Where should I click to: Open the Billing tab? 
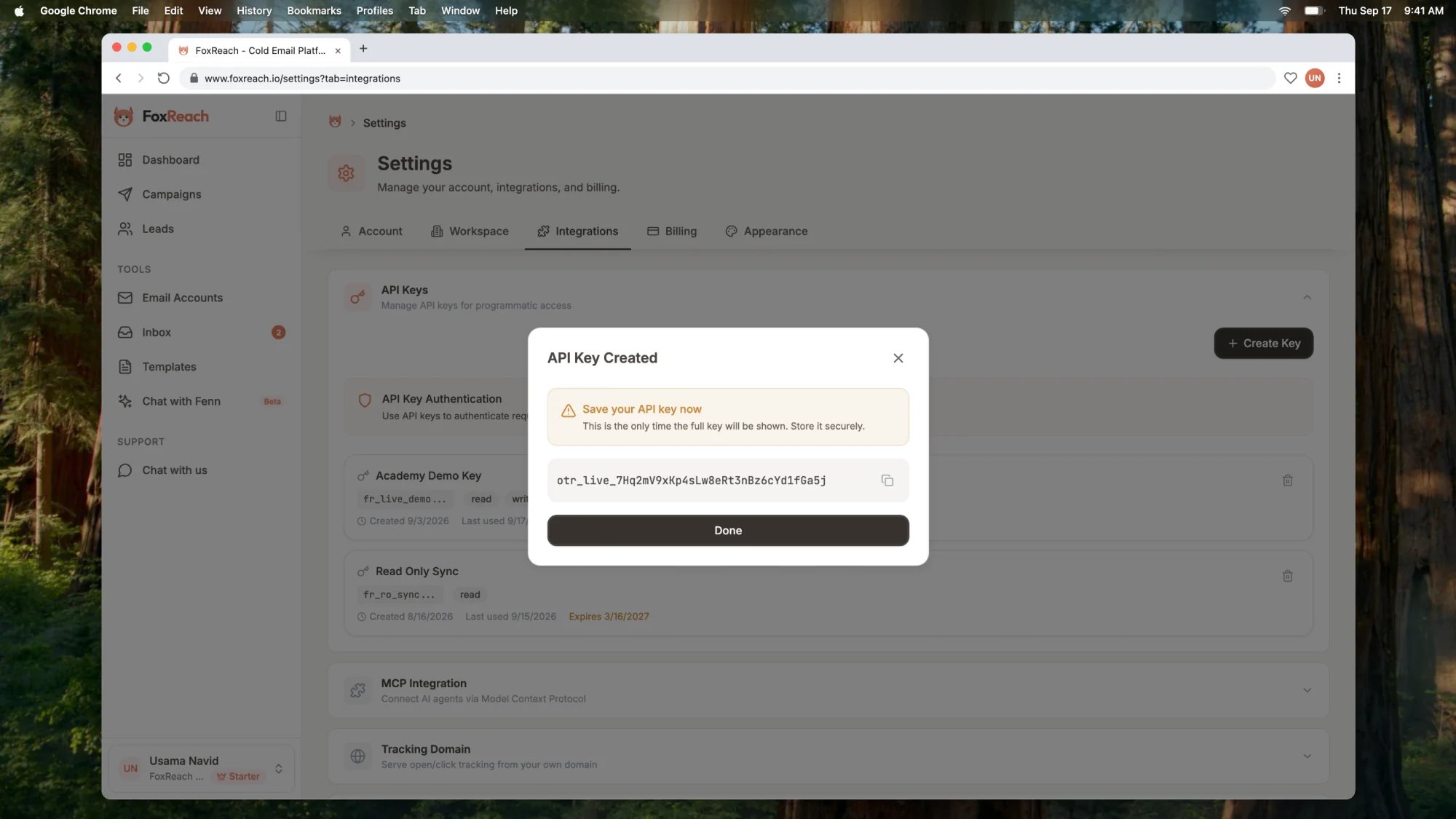click(x=672, y=232)
